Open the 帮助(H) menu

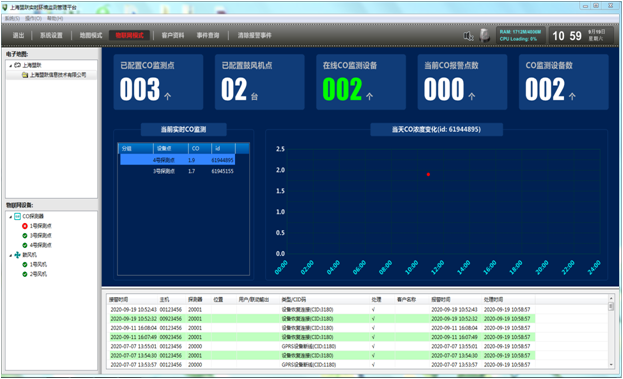pos(55,18)
